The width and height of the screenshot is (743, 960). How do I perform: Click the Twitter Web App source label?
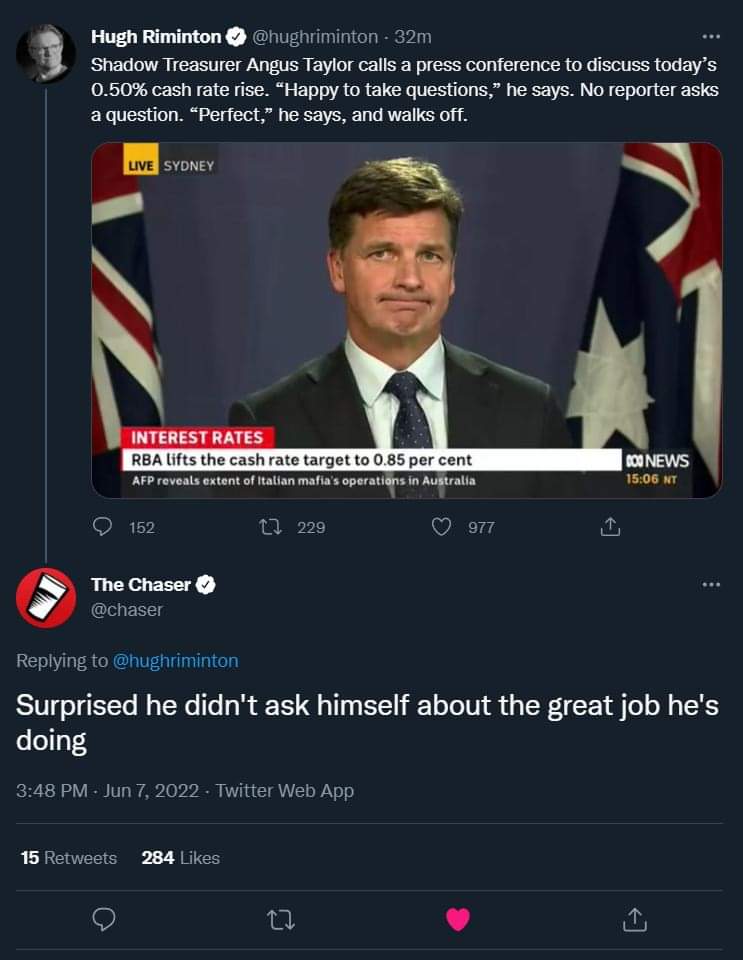tap(285, 790)
